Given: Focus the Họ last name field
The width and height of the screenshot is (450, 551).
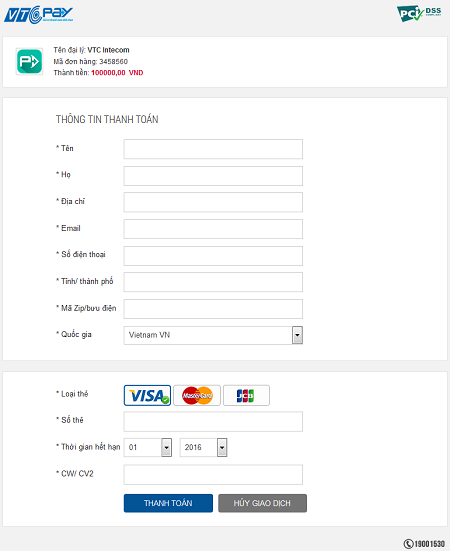Looking at the screenshot, I should point(213,176).
